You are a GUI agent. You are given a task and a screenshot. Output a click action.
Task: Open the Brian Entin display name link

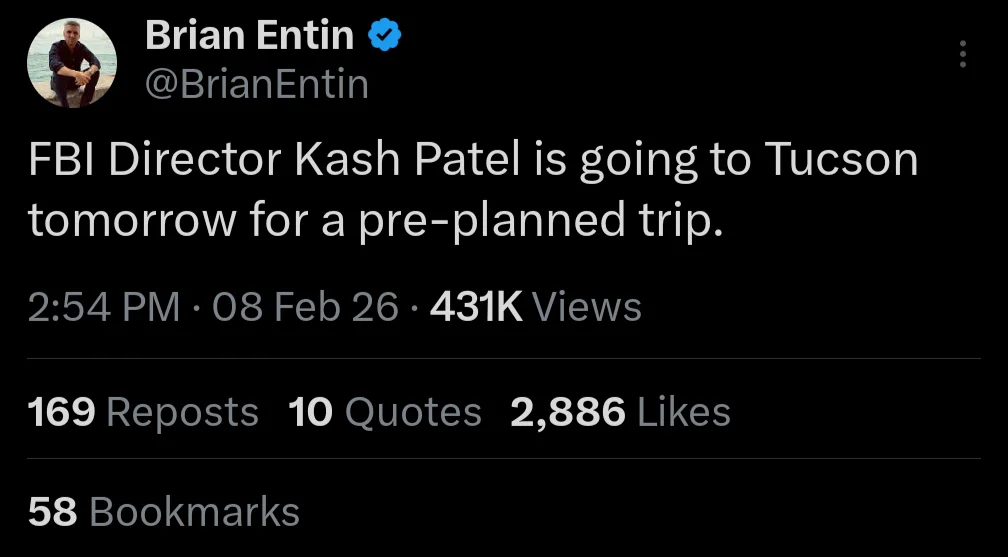(x=249, y=37)
